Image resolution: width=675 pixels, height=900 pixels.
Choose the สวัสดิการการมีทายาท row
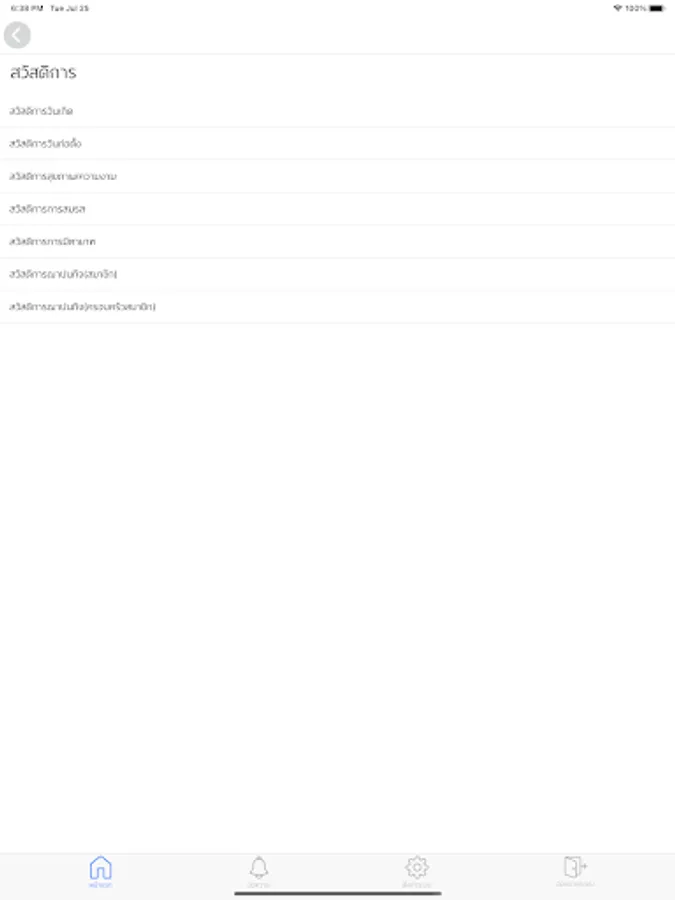(338, 242)
